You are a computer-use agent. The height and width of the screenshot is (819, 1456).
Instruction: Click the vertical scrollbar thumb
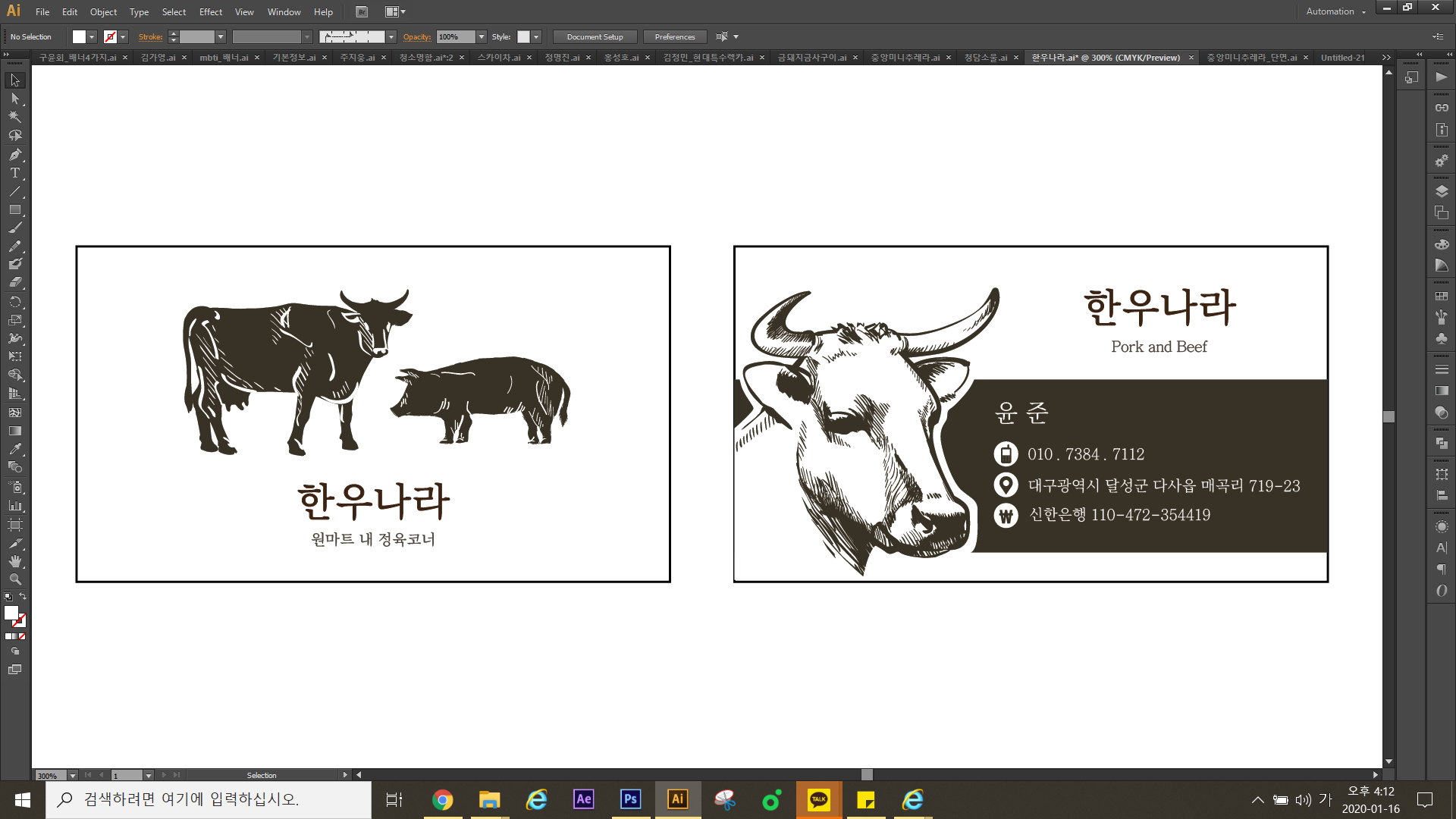[1389, 417]
